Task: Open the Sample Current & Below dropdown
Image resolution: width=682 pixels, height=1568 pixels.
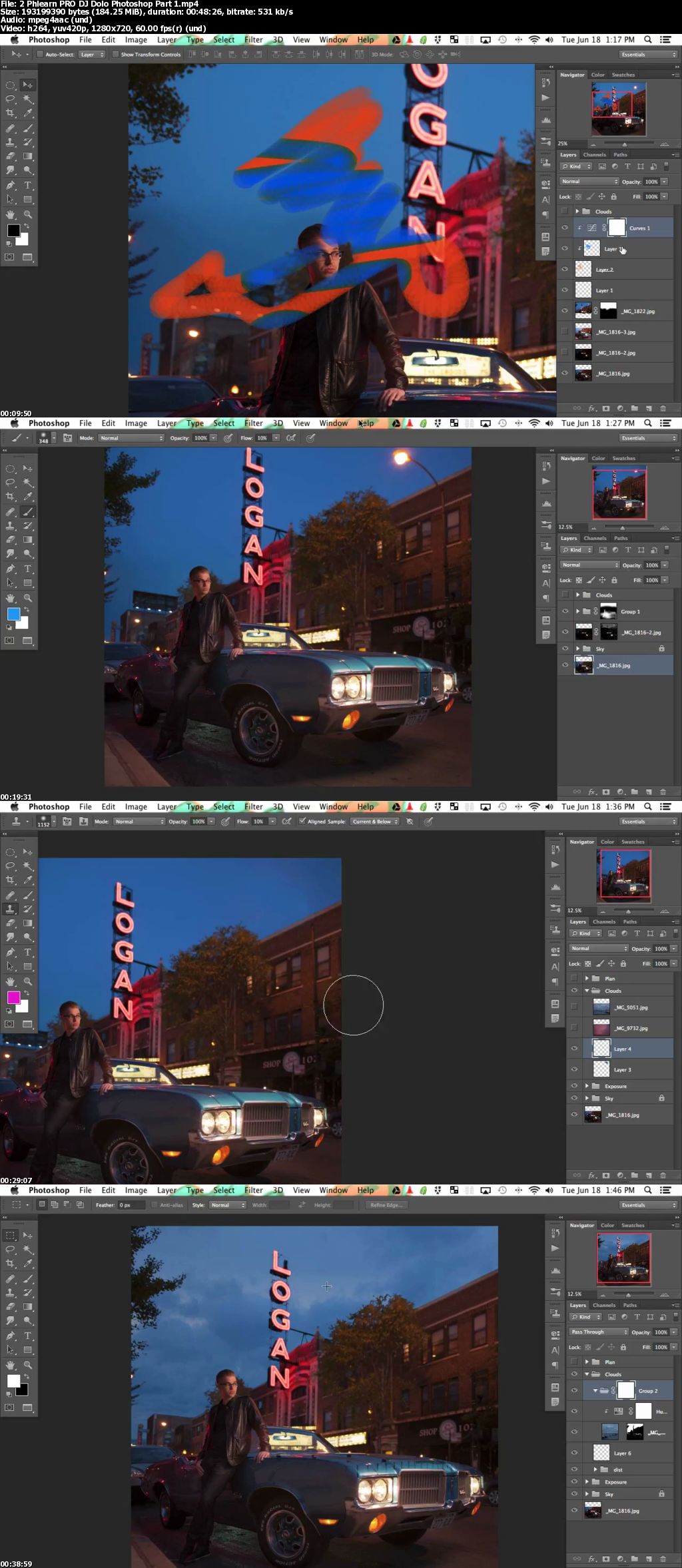Action: [375, 822]
